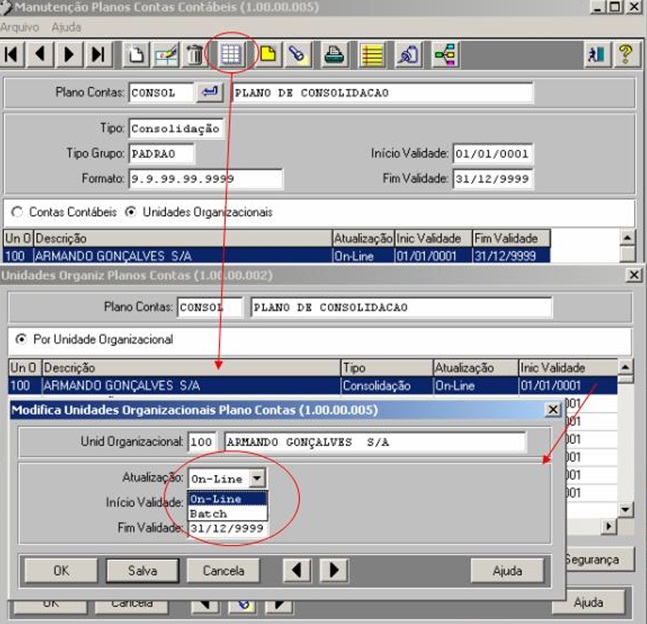Click the Fim Validade field in Modifica dialog
The width and height of the screenshot is (647, 624).
point(227,529)
